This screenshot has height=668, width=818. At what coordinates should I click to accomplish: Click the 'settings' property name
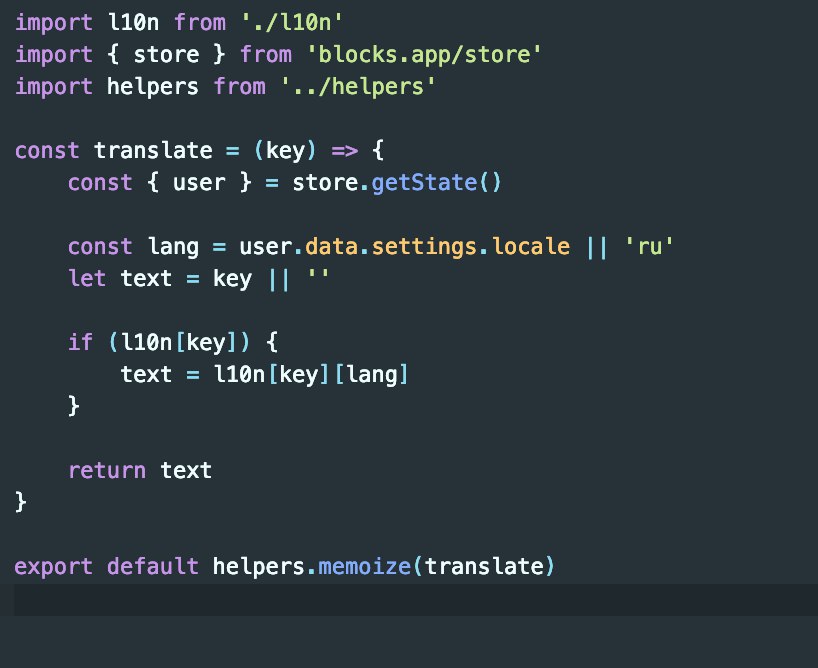[x=424, y=246]
